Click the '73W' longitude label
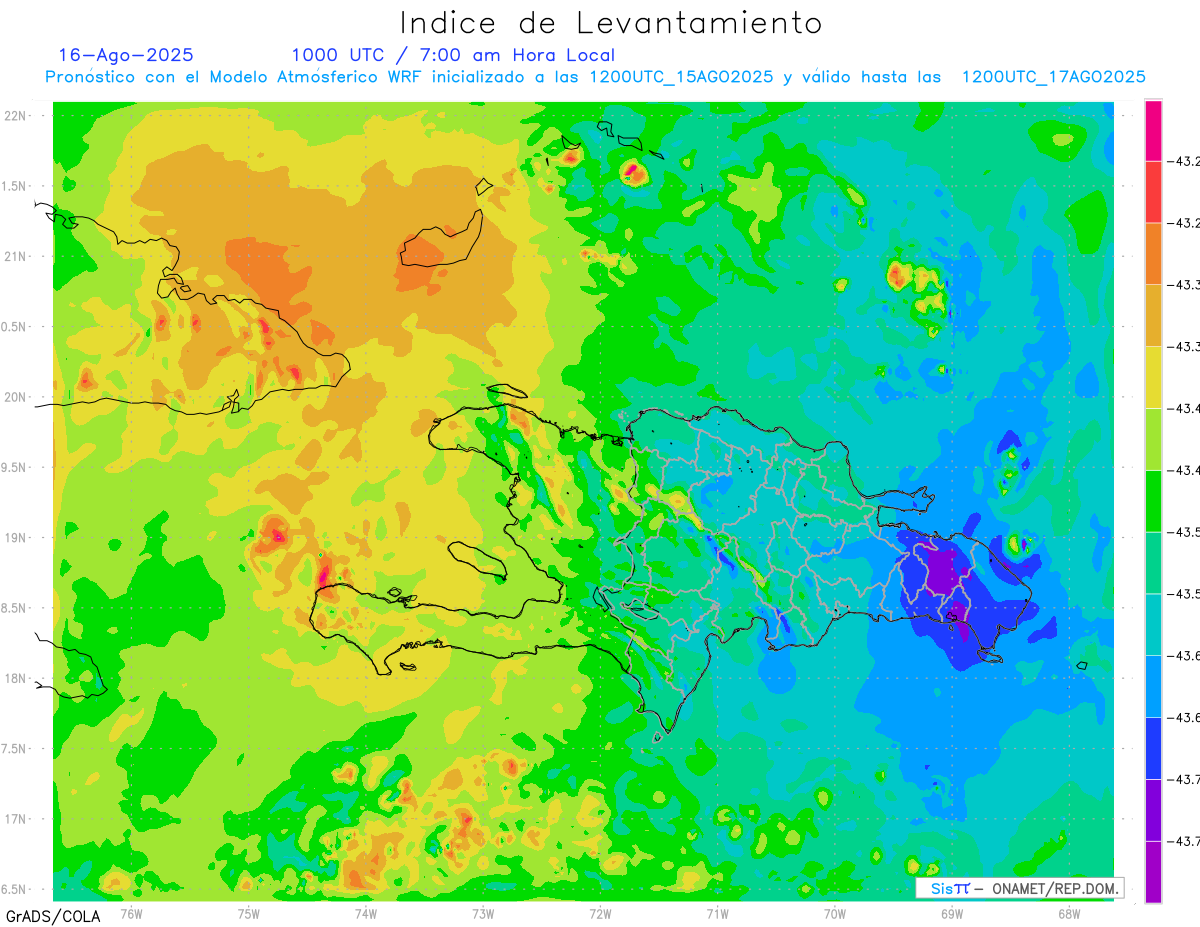The image size is (1200, 927). click(483, 914)
